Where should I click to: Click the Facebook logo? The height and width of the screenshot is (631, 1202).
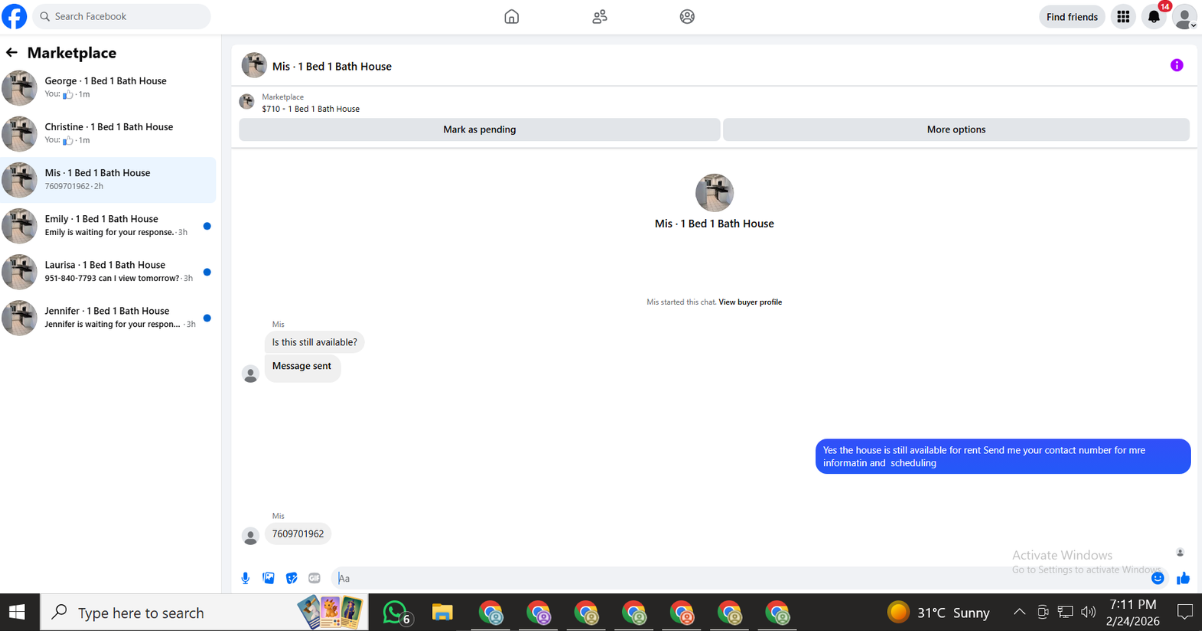15,16
